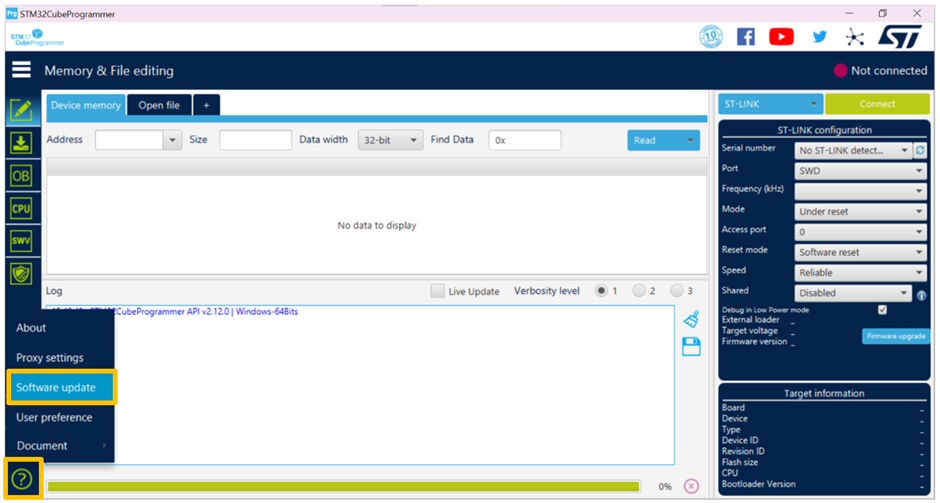Expand the Address dropdown arrow
The width and height of the screenshot is (940, 503).
173,140
